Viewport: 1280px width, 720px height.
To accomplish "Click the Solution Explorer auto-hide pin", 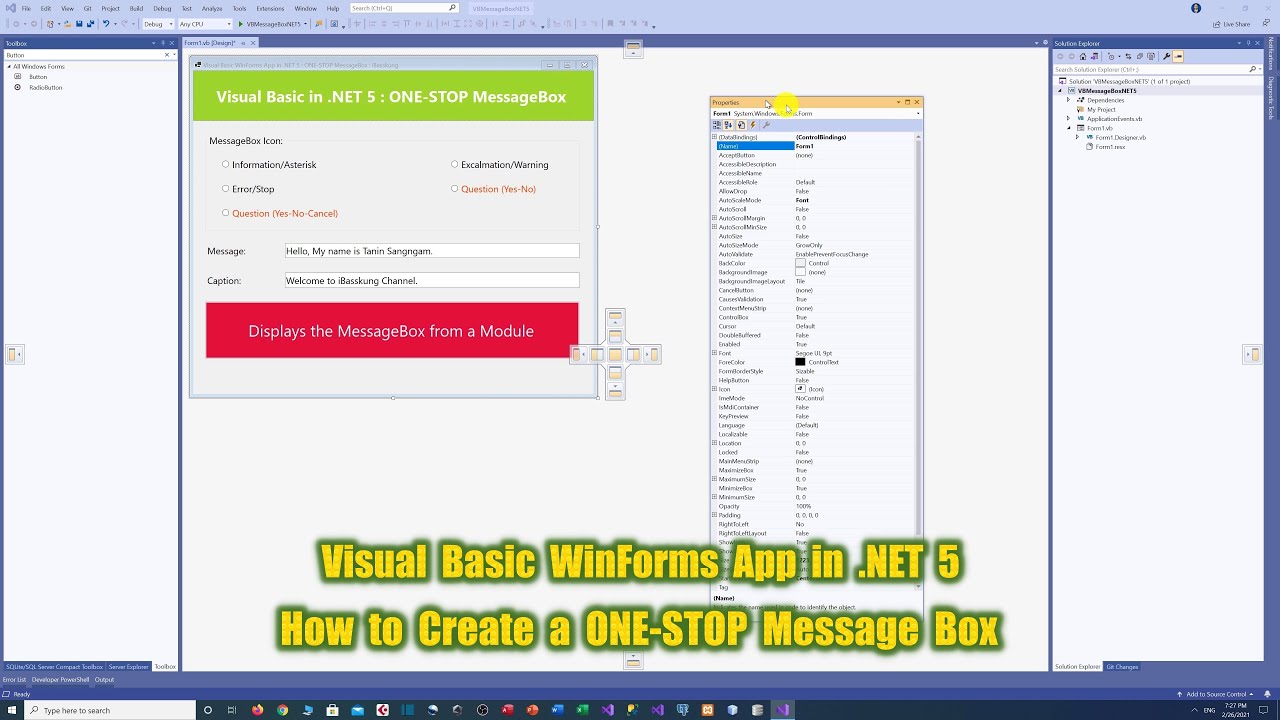I will [1248, 43].
